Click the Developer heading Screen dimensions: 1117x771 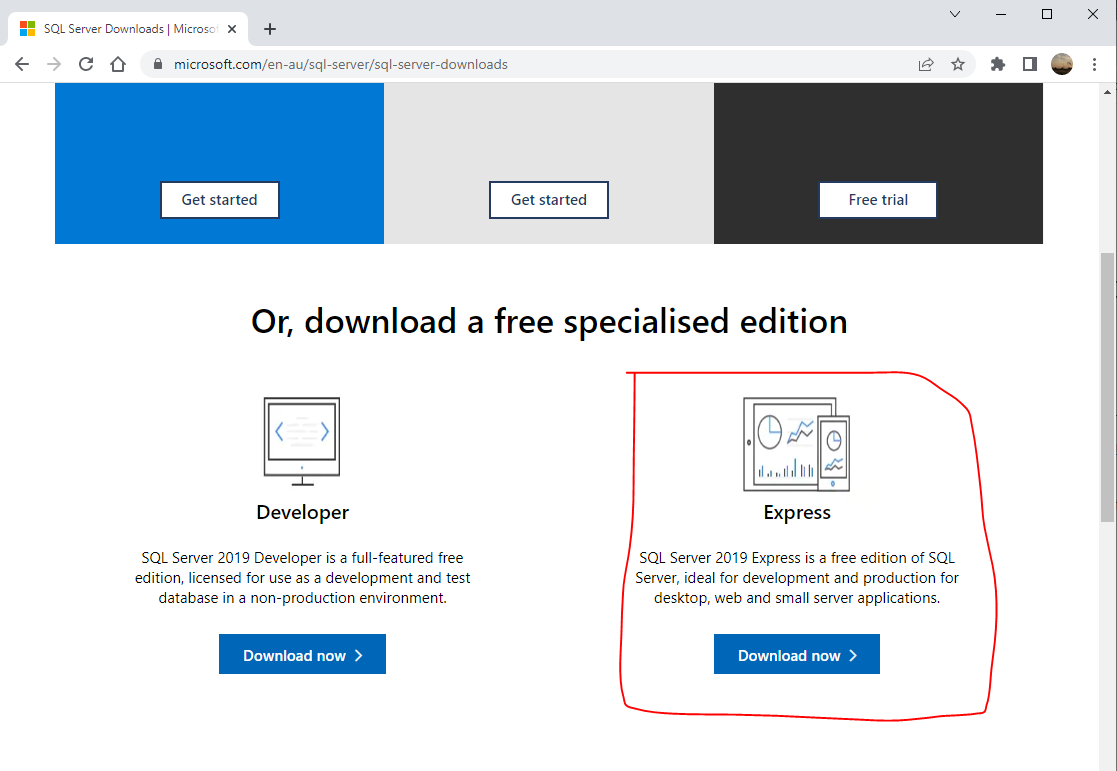pos(302,512)
